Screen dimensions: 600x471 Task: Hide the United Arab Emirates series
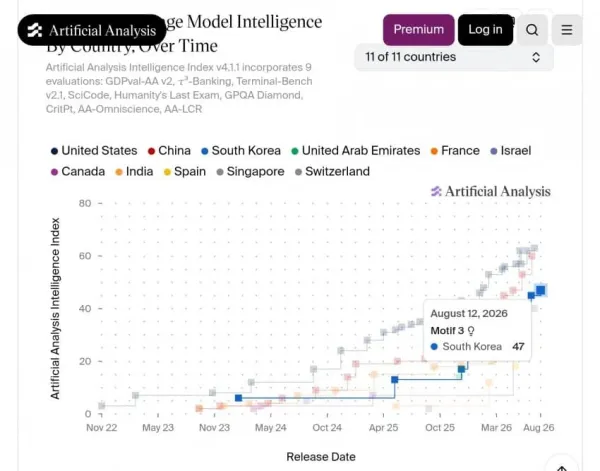(356, 151)
